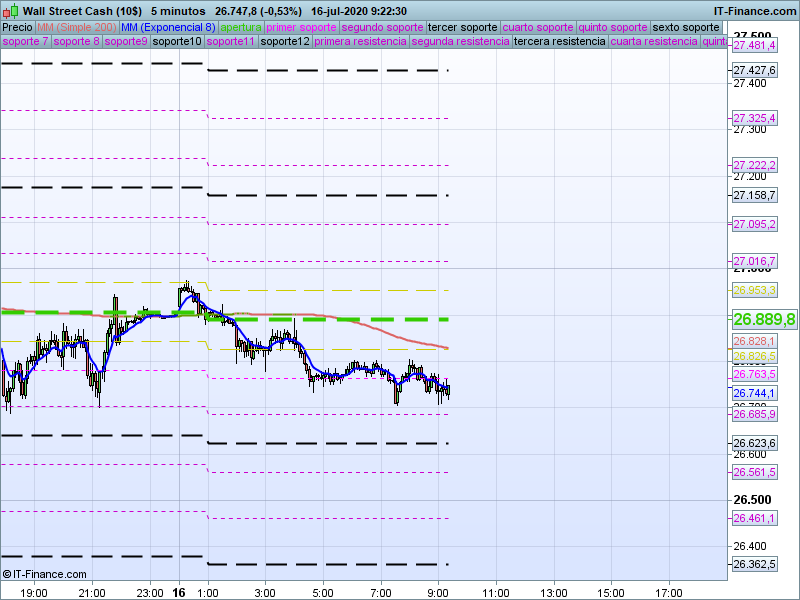Click the 11:00 mark on time axis

pos(496,592)
